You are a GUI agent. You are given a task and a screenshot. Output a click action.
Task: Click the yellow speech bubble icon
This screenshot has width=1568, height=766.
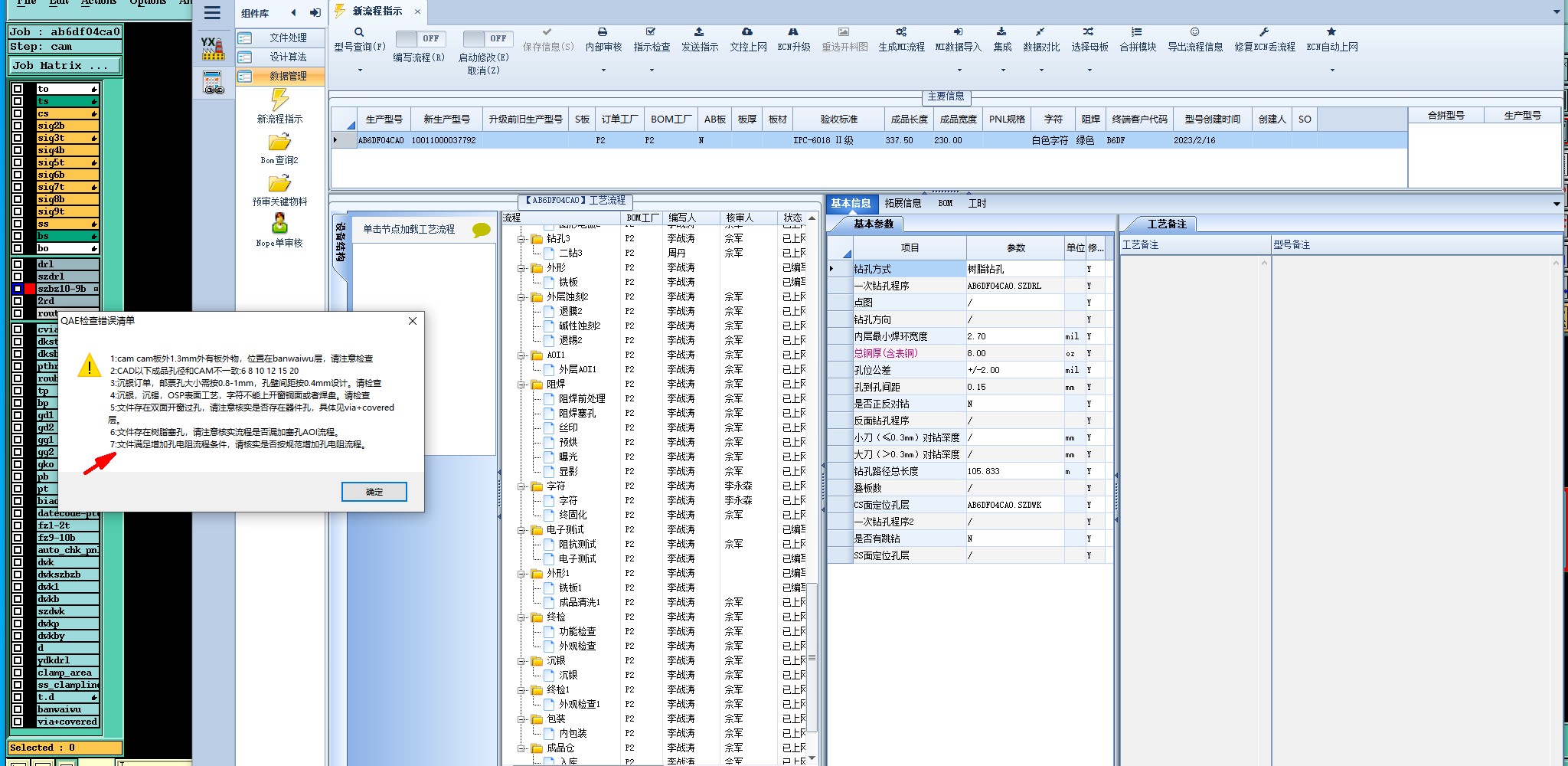pyautogui.click(x=482, y=230)
